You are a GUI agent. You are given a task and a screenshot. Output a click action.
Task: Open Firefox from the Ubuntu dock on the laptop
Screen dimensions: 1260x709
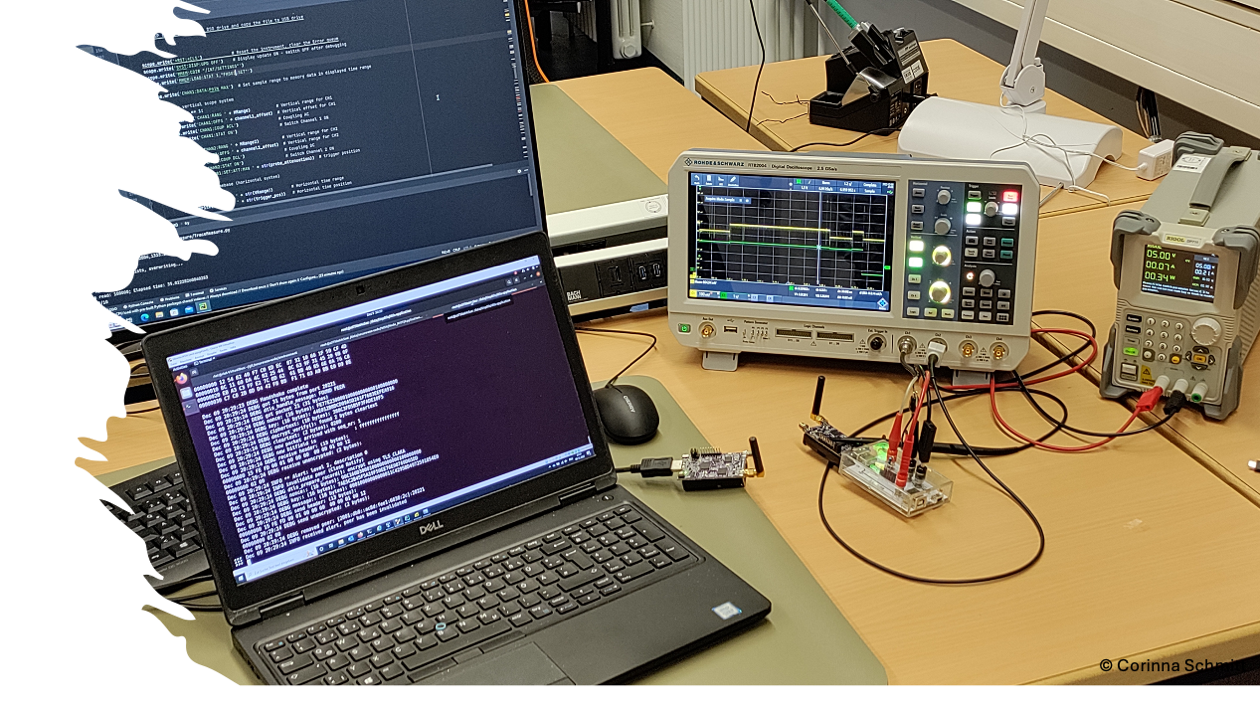[x=181, y=378]
